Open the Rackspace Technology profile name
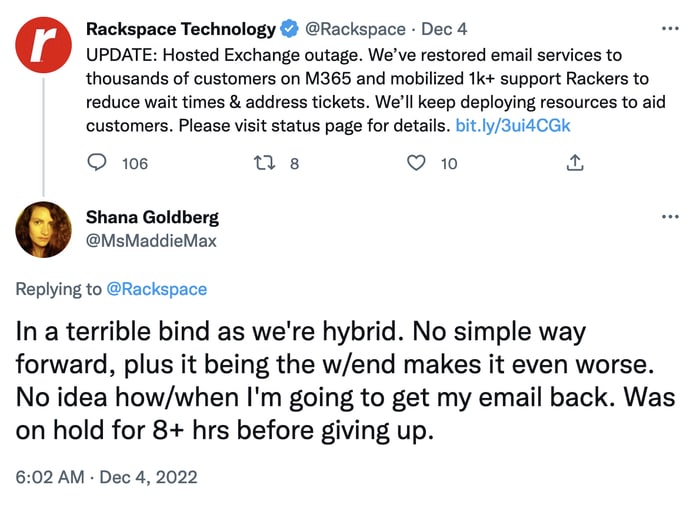The width and height of the screenshot is (700, 505). (x=181, y=29)
